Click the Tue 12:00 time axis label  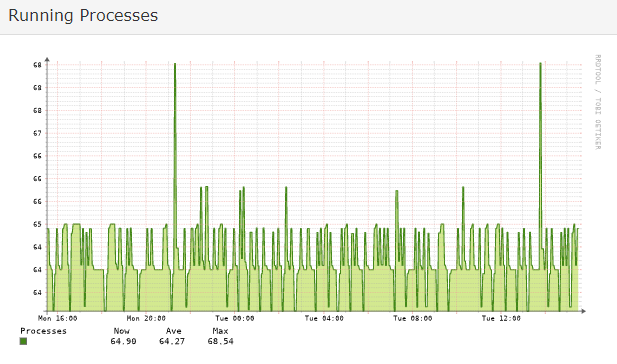point(501,318)
